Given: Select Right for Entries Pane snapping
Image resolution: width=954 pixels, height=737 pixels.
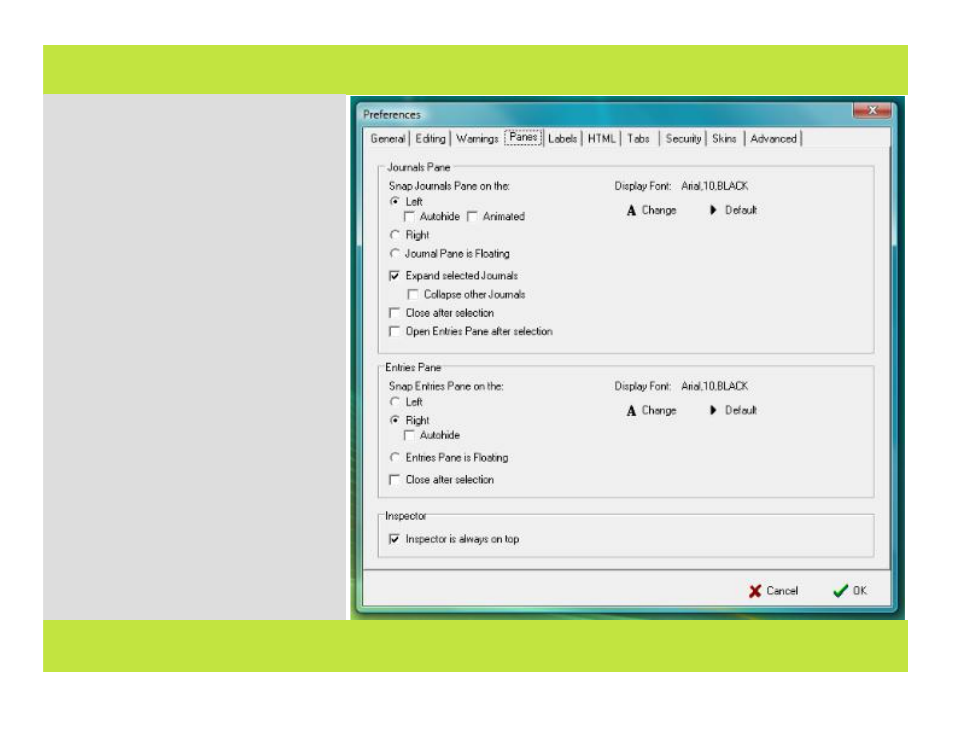Looking at the screenshot, I should coord(395,420).
